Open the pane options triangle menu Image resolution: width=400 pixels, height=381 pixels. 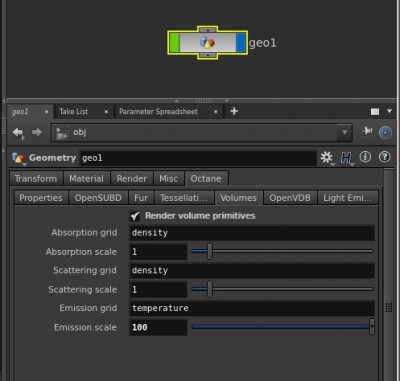[x=389, y=111]
